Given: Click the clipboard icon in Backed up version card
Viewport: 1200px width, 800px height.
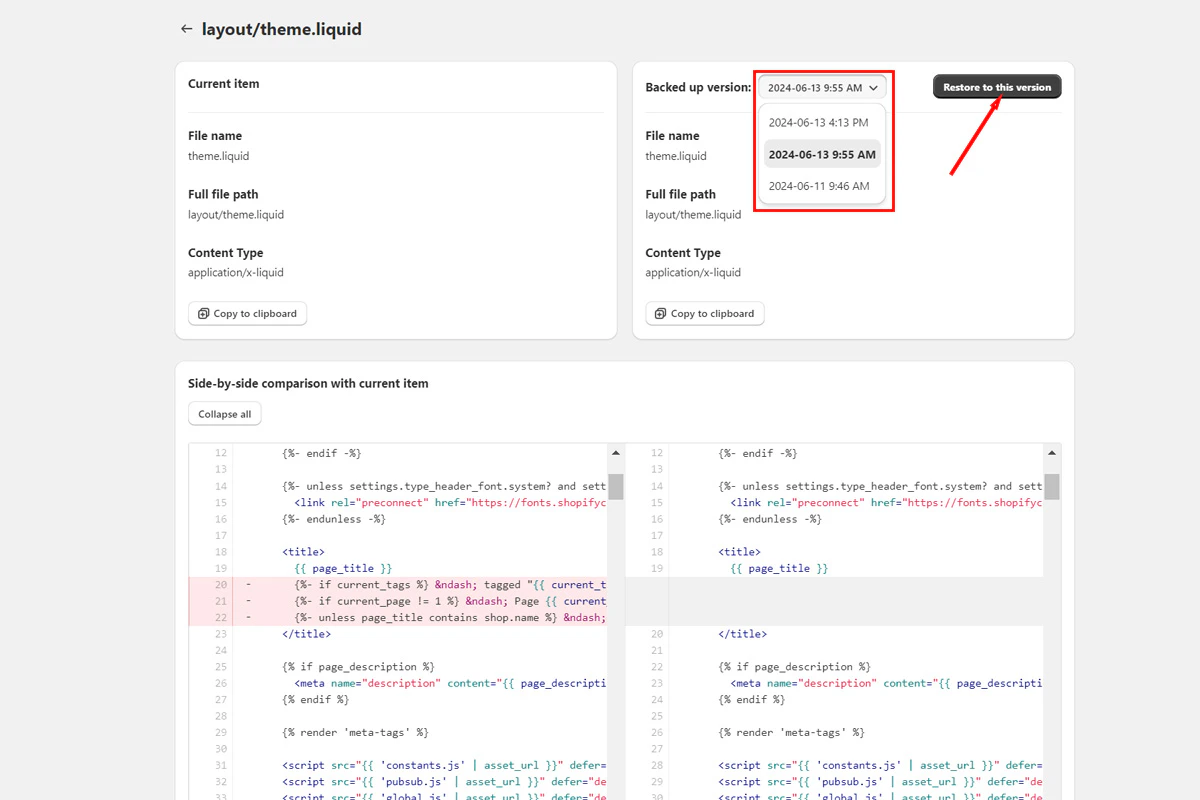Looking at the screenshot, I should click(x=661, y=313).
